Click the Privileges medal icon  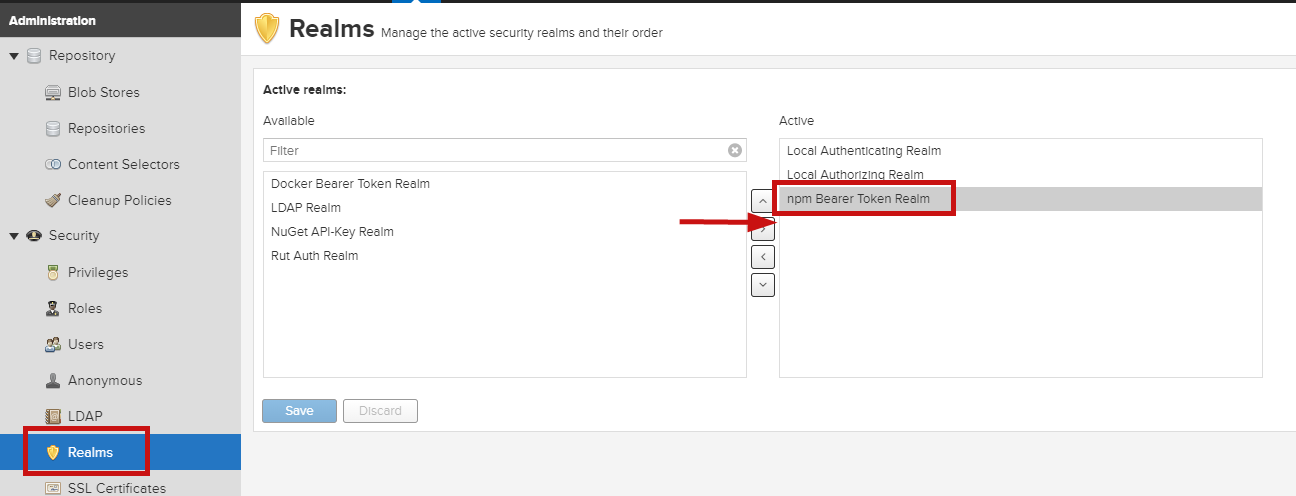53,272
